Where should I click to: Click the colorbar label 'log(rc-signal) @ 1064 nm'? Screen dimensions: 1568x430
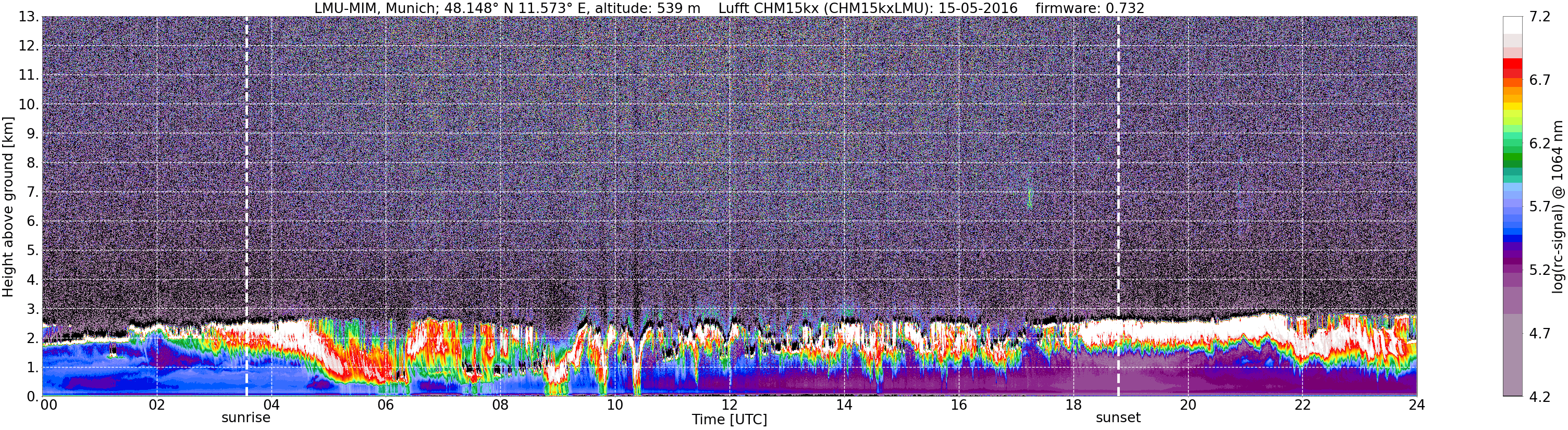pos(1558,207)
